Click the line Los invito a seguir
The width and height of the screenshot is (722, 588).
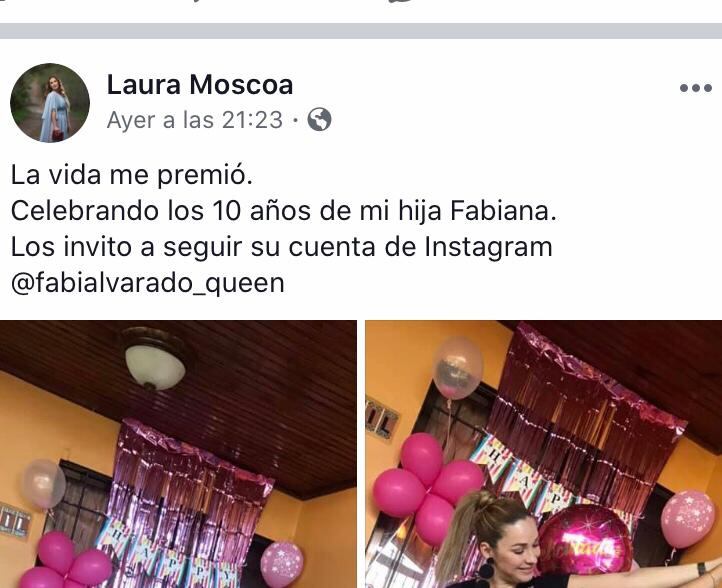(281, 247)
